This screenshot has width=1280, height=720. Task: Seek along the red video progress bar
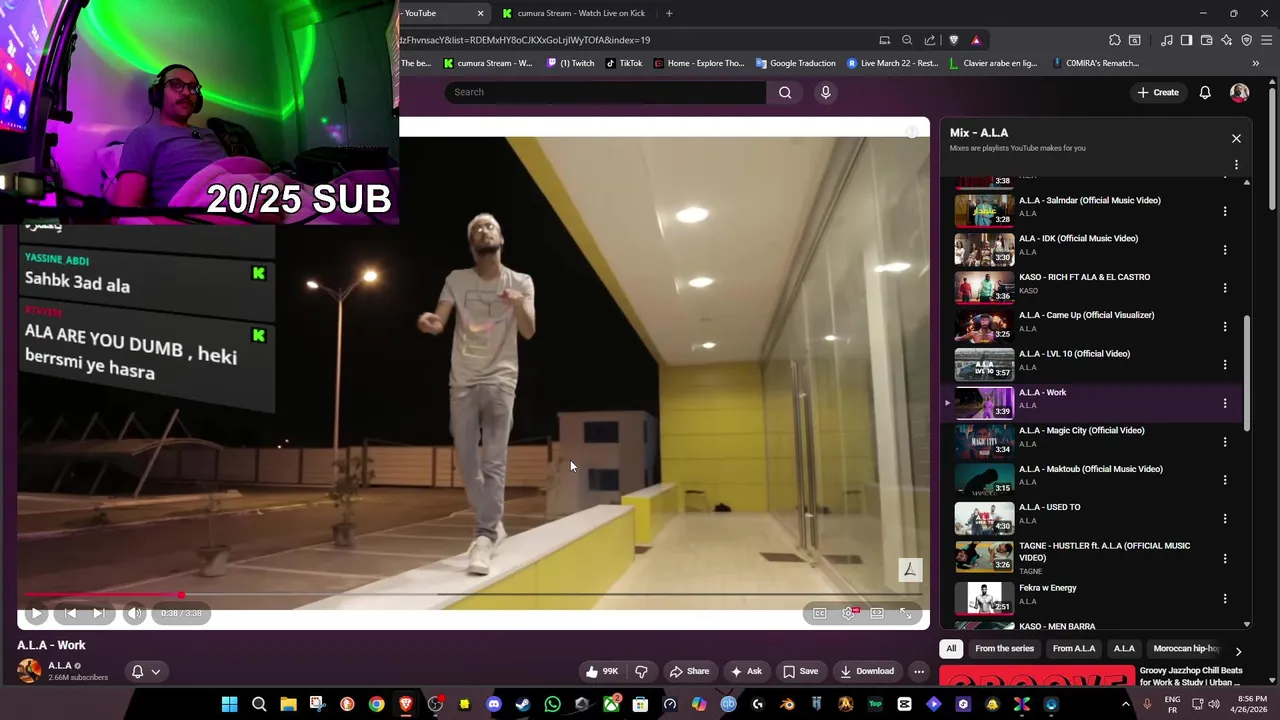pos(472,595)
